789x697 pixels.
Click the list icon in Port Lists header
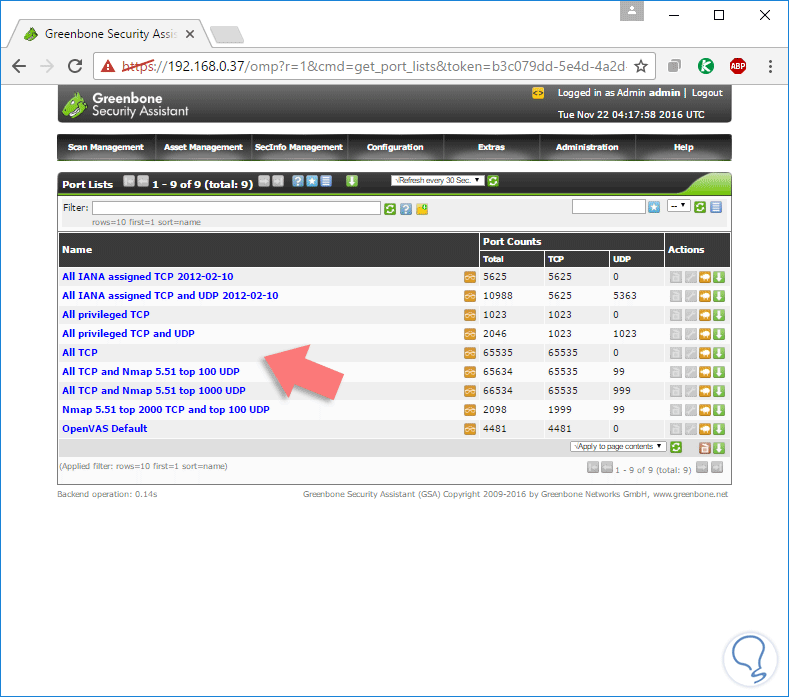pos(326,181)
